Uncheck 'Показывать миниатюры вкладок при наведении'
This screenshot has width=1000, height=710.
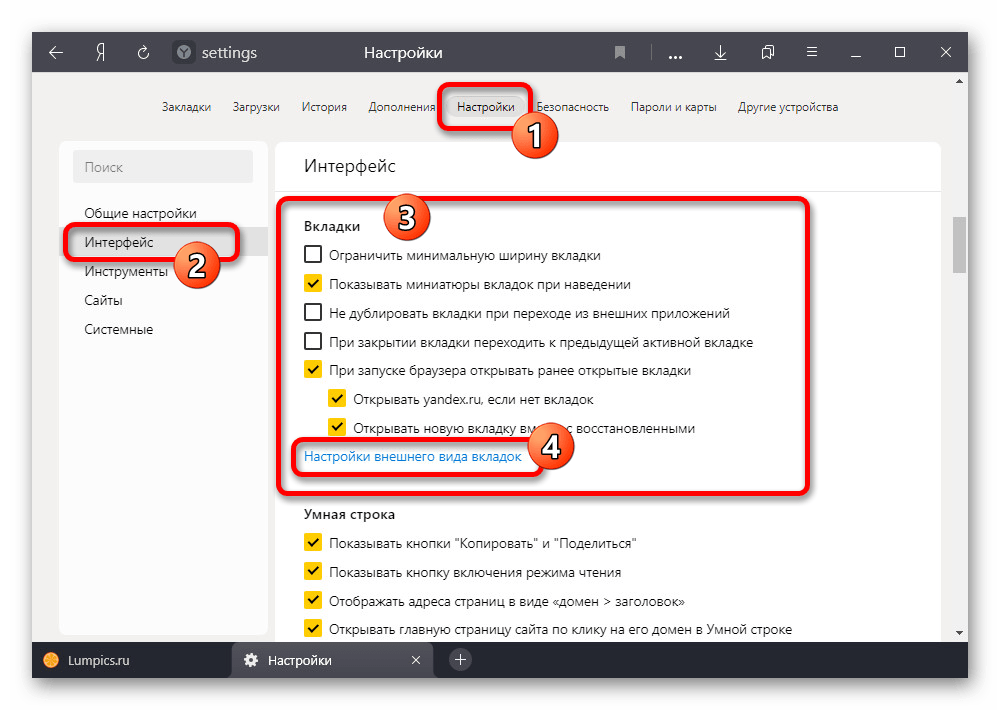click(x=313, y=284)
